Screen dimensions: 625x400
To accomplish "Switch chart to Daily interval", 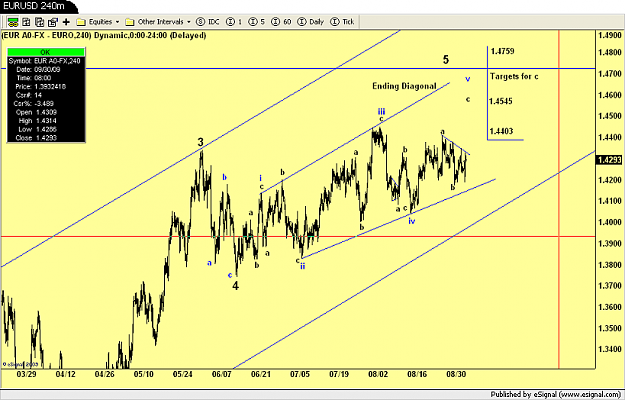I will [x=311, y=22].
